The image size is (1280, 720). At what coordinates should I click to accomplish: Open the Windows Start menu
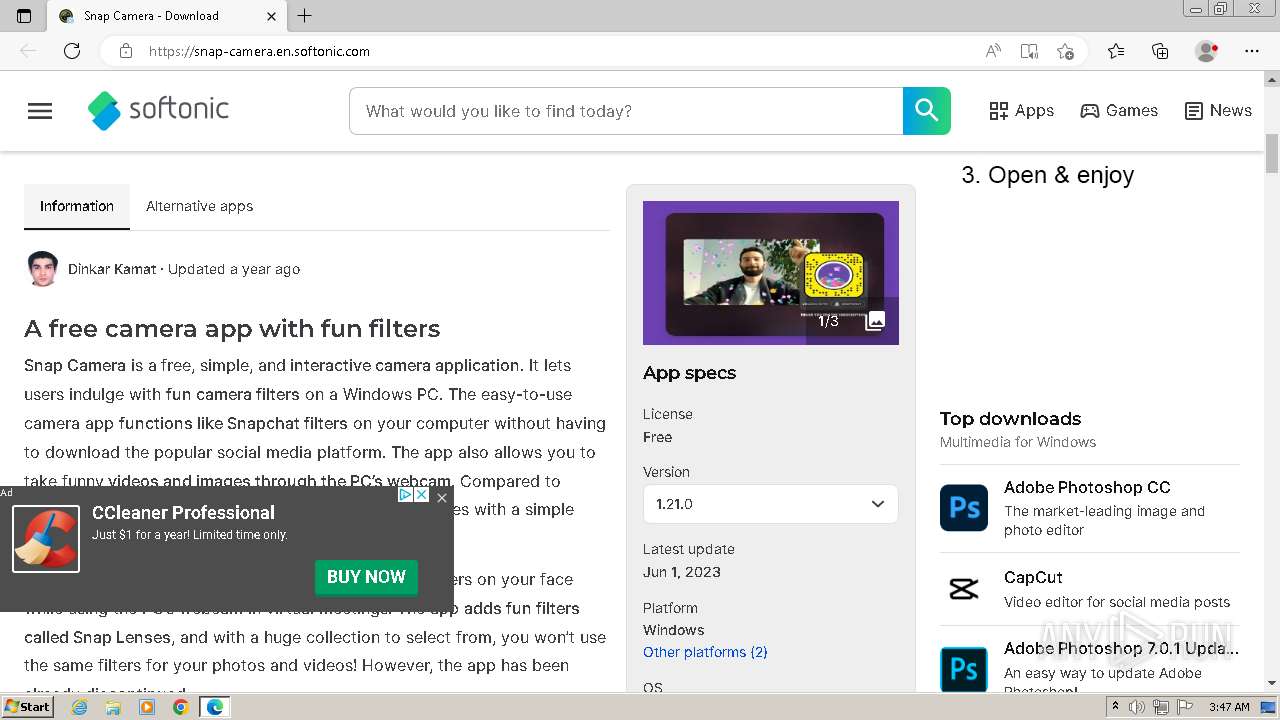click(28, 707)
